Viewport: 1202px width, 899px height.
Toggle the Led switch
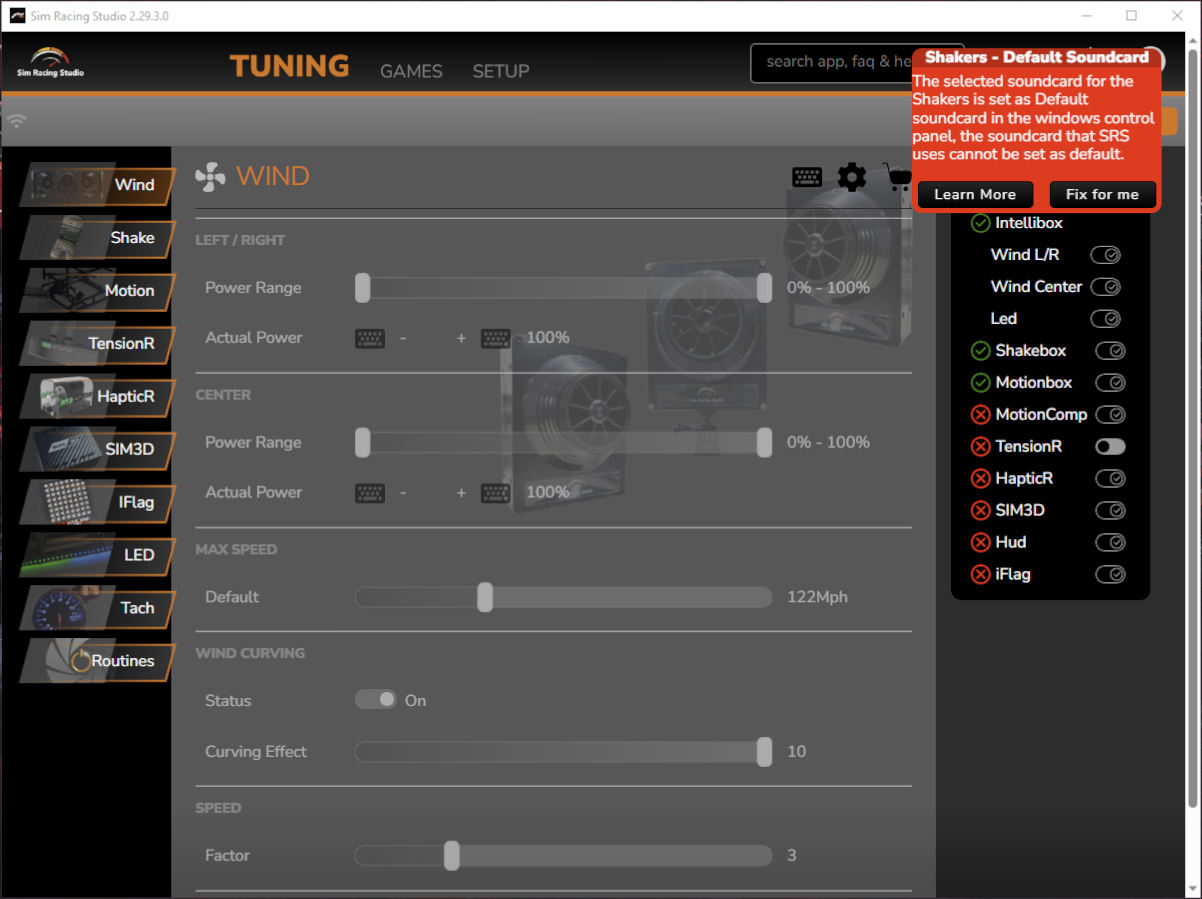1105,319
